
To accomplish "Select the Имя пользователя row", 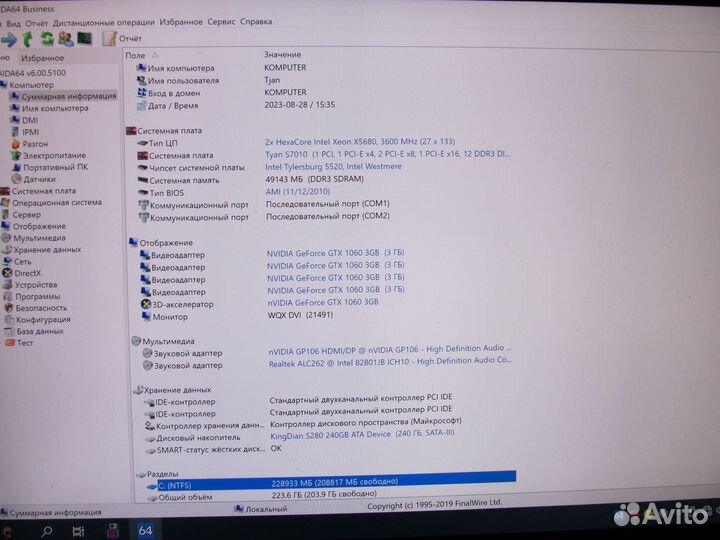I will pyautogui.click(x=208, y=80).
